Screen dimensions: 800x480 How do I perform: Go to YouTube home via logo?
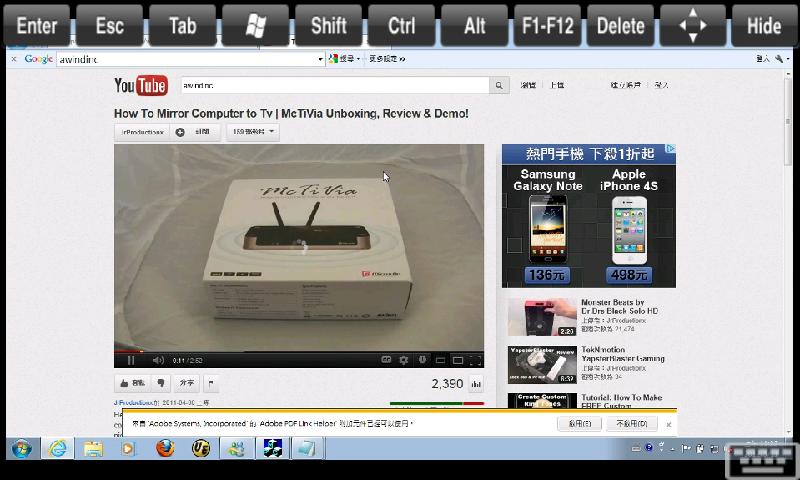coord(141,85)
